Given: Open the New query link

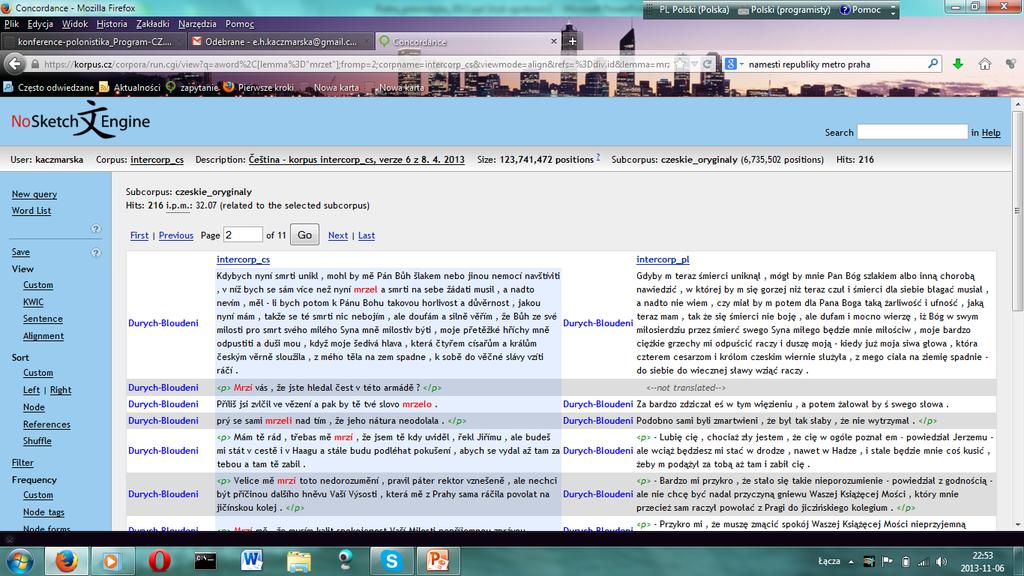Looking at the screenshot, I should [34, 194].
